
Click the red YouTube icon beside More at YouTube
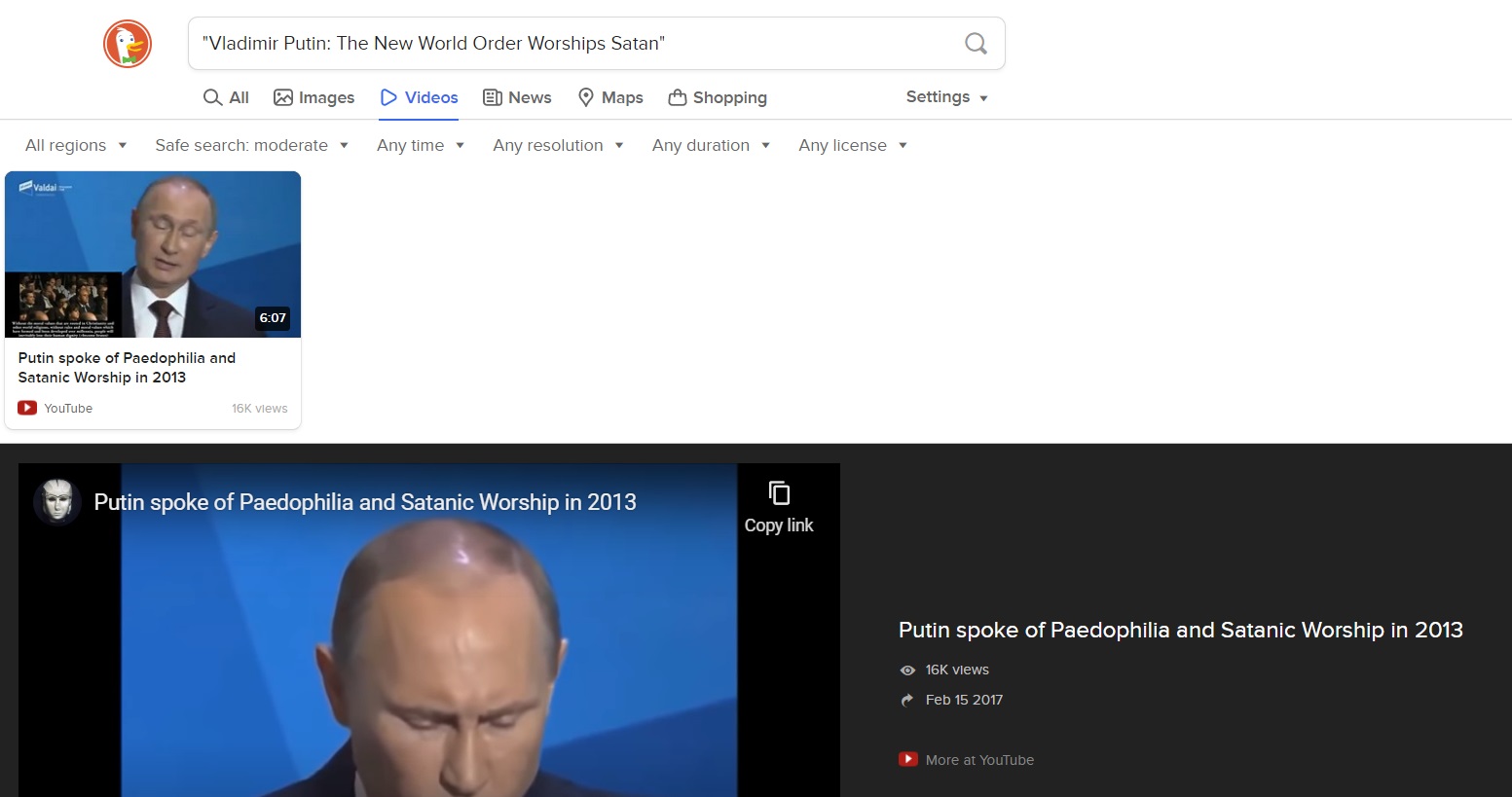pyautogui.click(x=908, y=759)
